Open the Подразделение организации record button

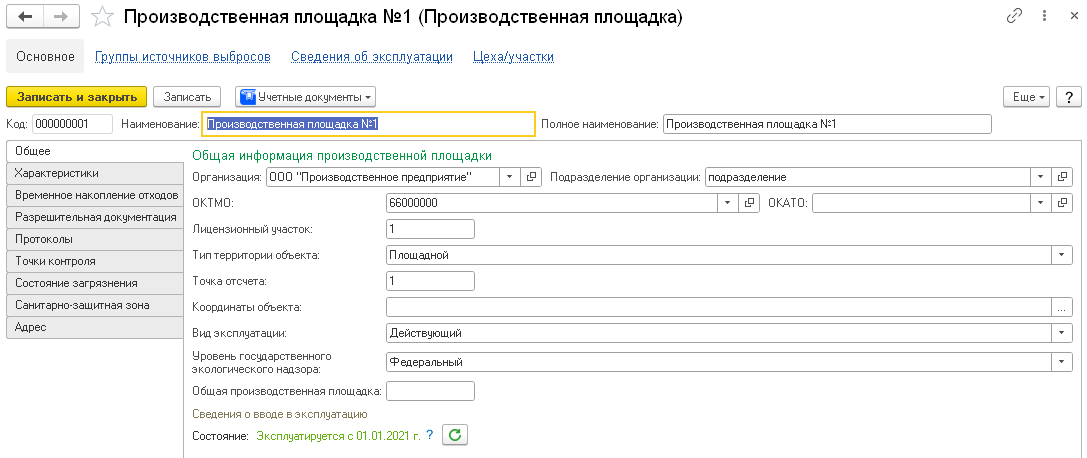coord(1062,177)
